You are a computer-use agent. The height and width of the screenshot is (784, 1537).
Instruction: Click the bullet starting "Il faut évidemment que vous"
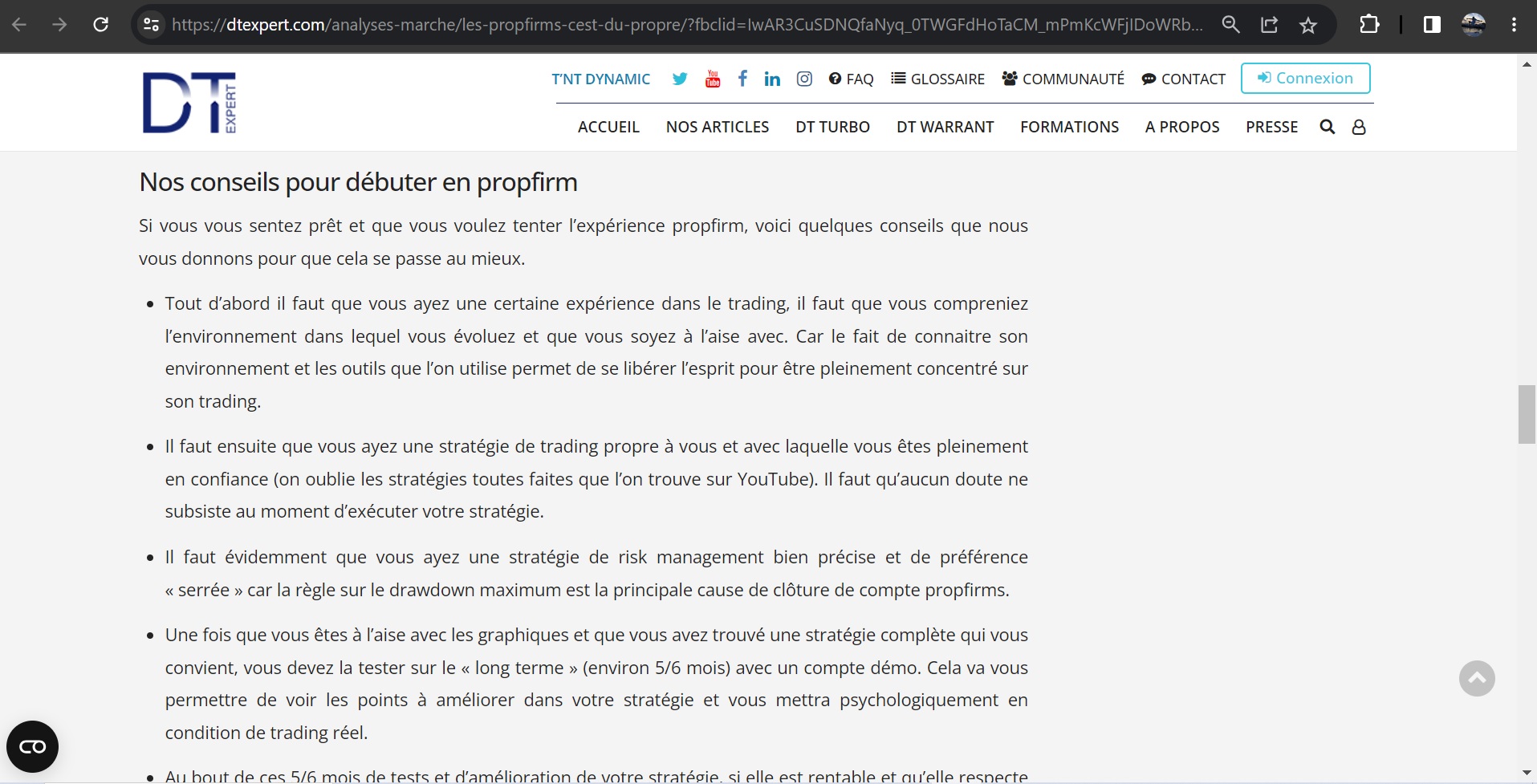[596, 574]
